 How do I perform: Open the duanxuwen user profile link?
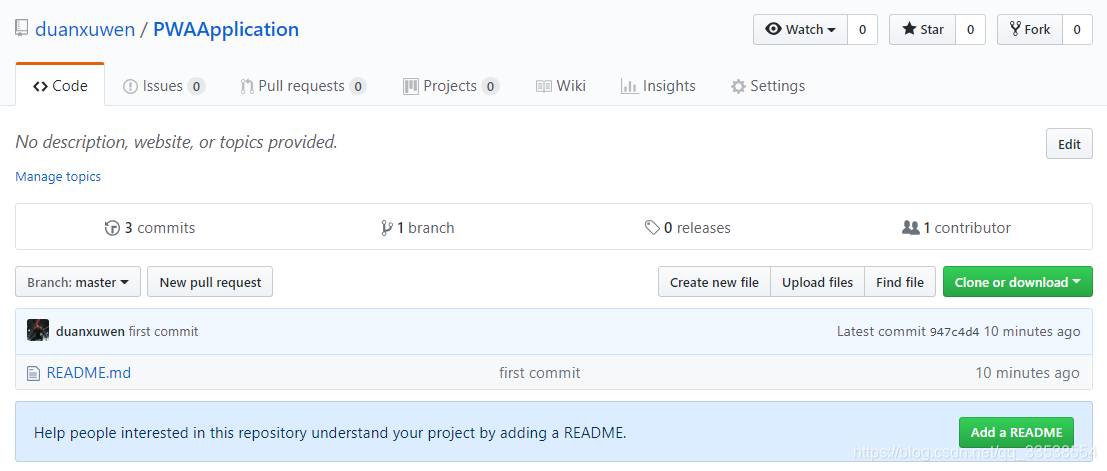(x=85, y=30)
